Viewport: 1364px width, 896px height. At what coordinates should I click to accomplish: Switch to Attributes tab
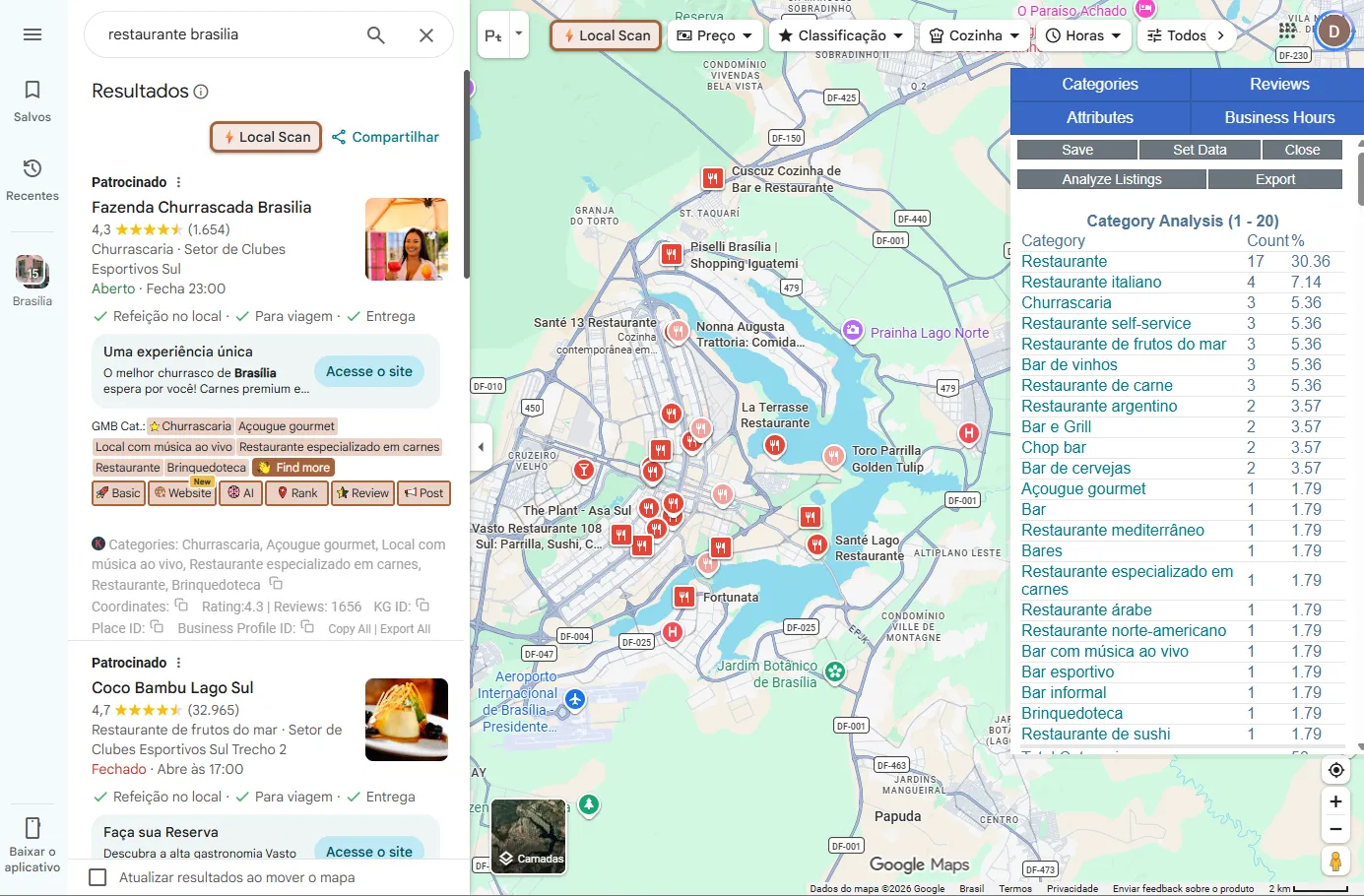point(1100,118)
